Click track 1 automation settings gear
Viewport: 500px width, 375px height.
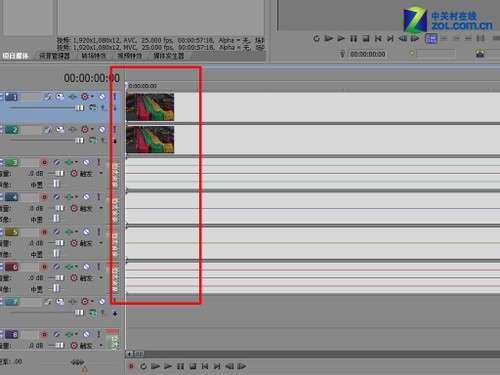(x=85, y=97)
